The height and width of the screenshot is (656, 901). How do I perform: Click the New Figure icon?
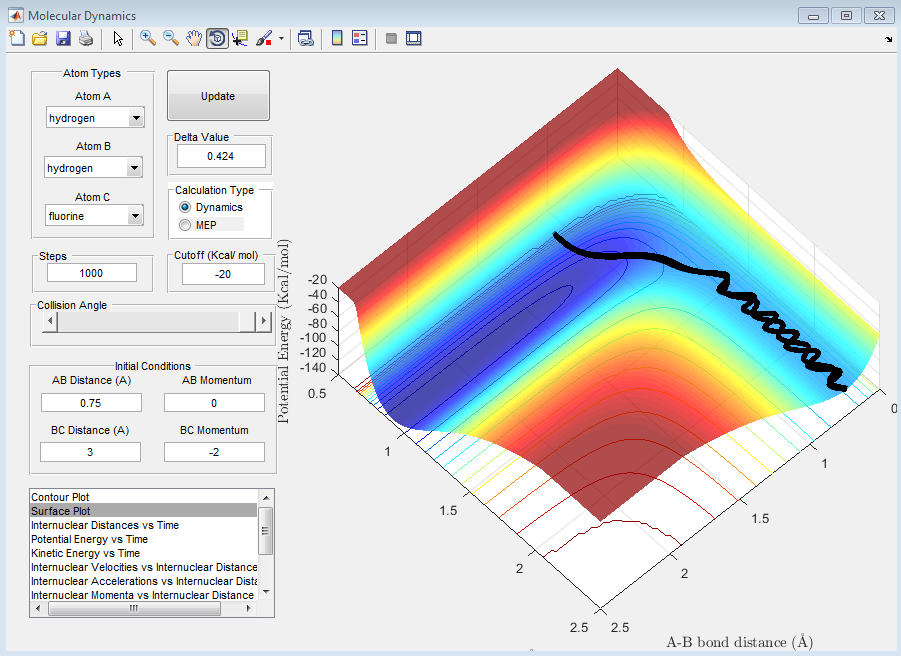pos(17,38)
